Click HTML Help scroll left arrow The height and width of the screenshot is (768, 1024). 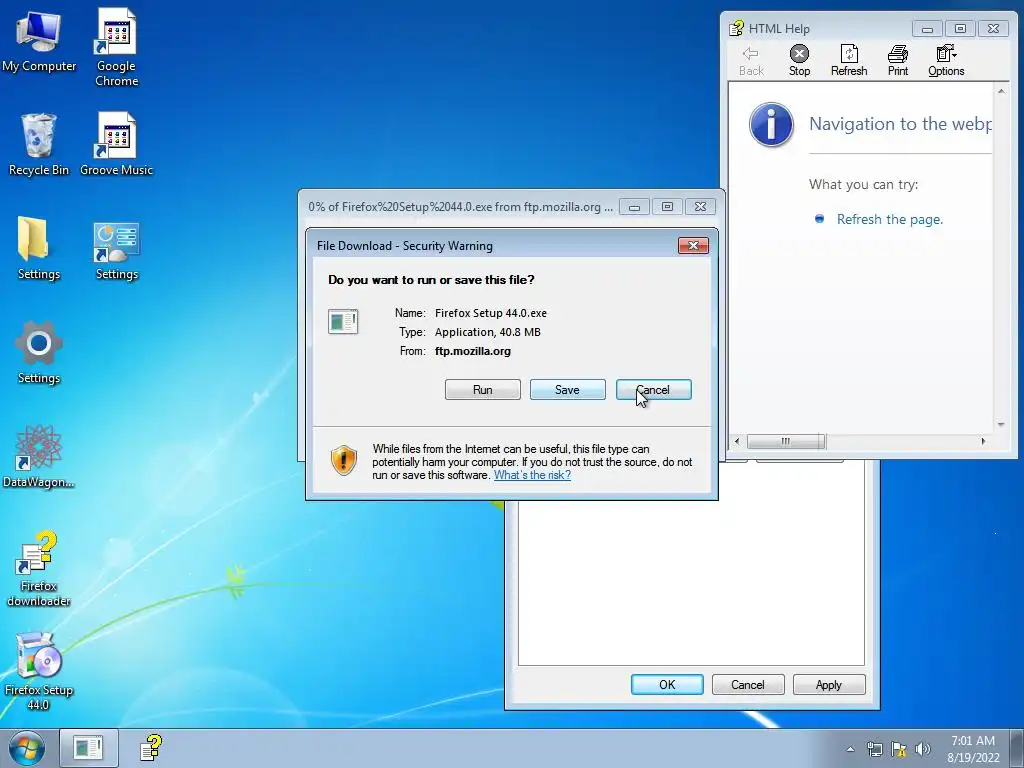[737, 441]
